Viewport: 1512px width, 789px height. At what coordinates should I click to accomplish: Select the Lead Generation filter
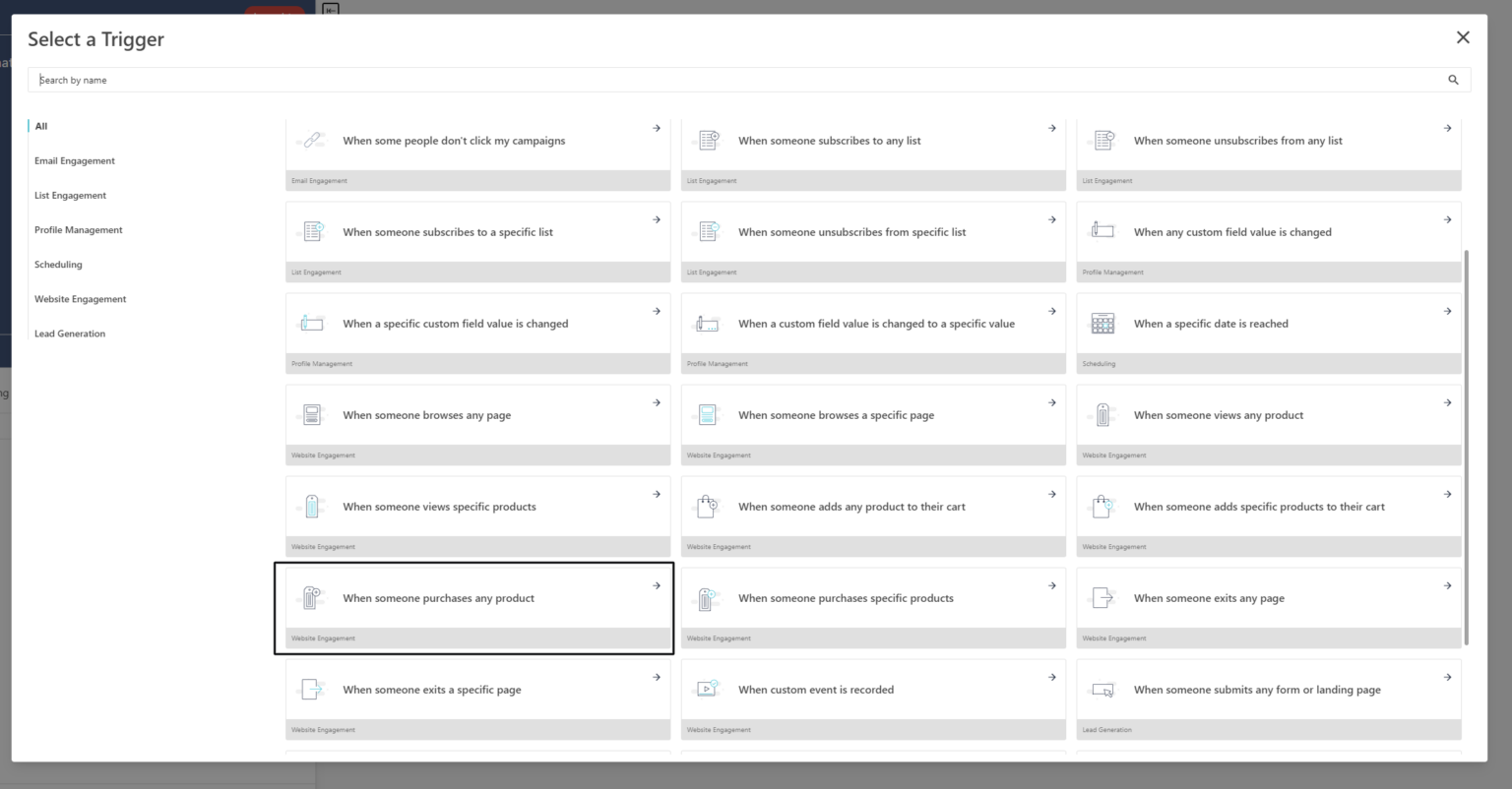click(70, 333)
